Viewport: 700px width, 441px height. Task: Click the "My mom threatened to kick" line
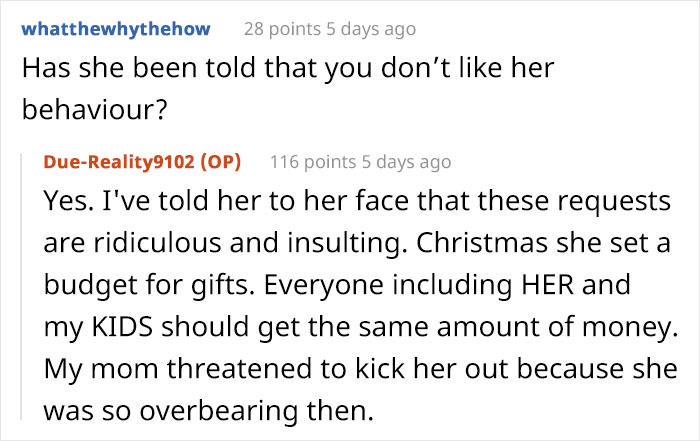click(355, 367)
